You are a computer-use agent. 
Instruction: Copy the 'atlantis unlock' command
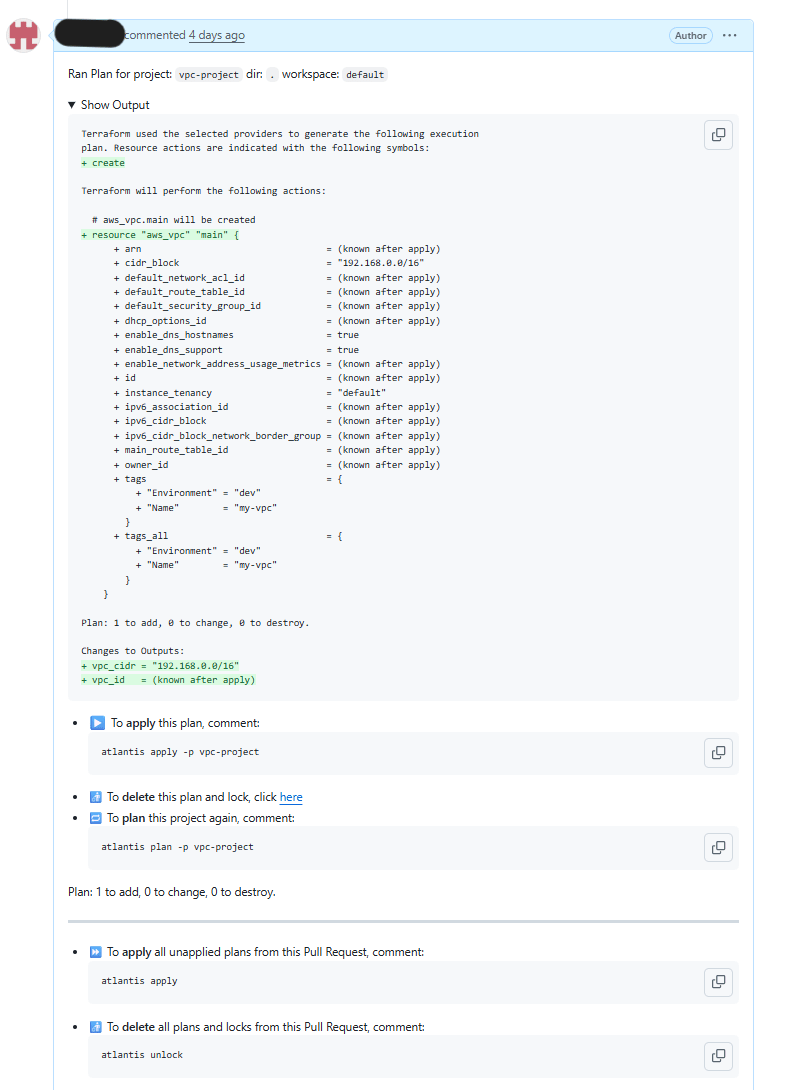tap(718, 1055)
